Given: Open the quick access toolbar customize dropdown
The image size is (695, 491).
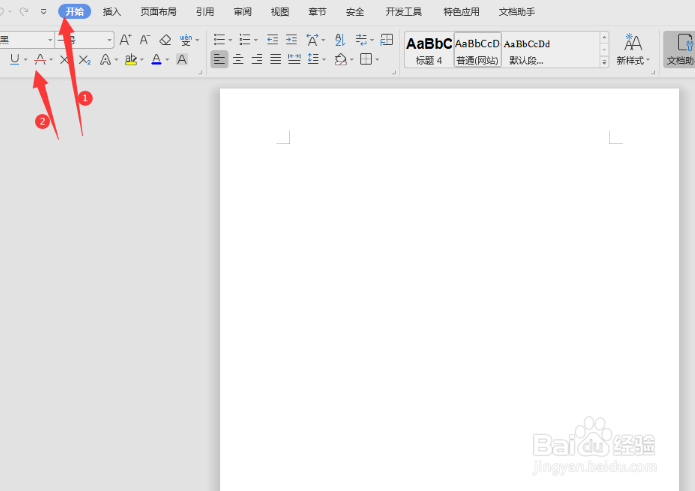Looking at the screenshot, I should (43, 12).
